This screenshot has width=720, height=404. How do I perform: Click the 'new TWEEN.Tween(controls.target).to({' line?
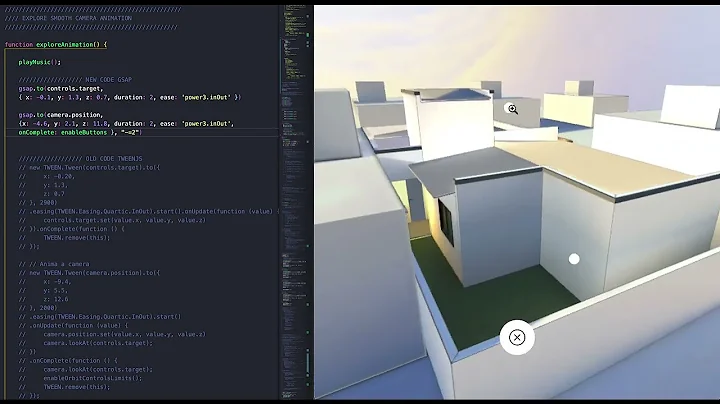(x=89, y=168)
